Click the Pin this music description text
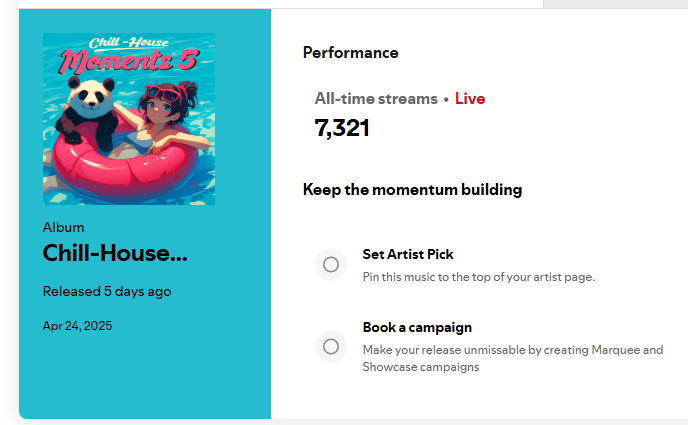688x425 pixels. [x=479, y=277]
